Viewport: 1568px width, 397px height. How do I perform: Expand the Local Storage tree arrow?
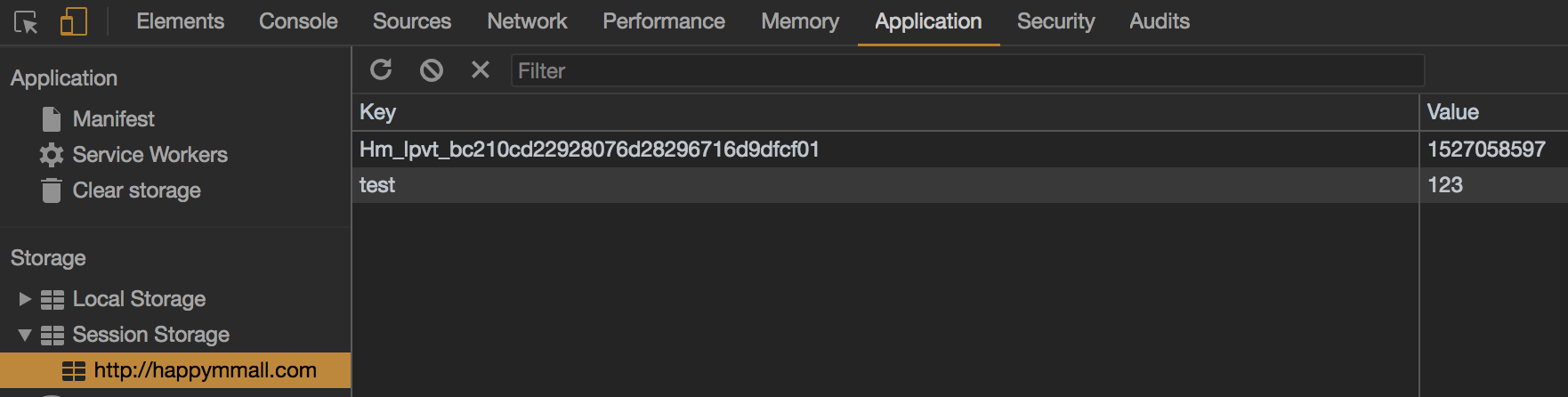tap(25, 299)
